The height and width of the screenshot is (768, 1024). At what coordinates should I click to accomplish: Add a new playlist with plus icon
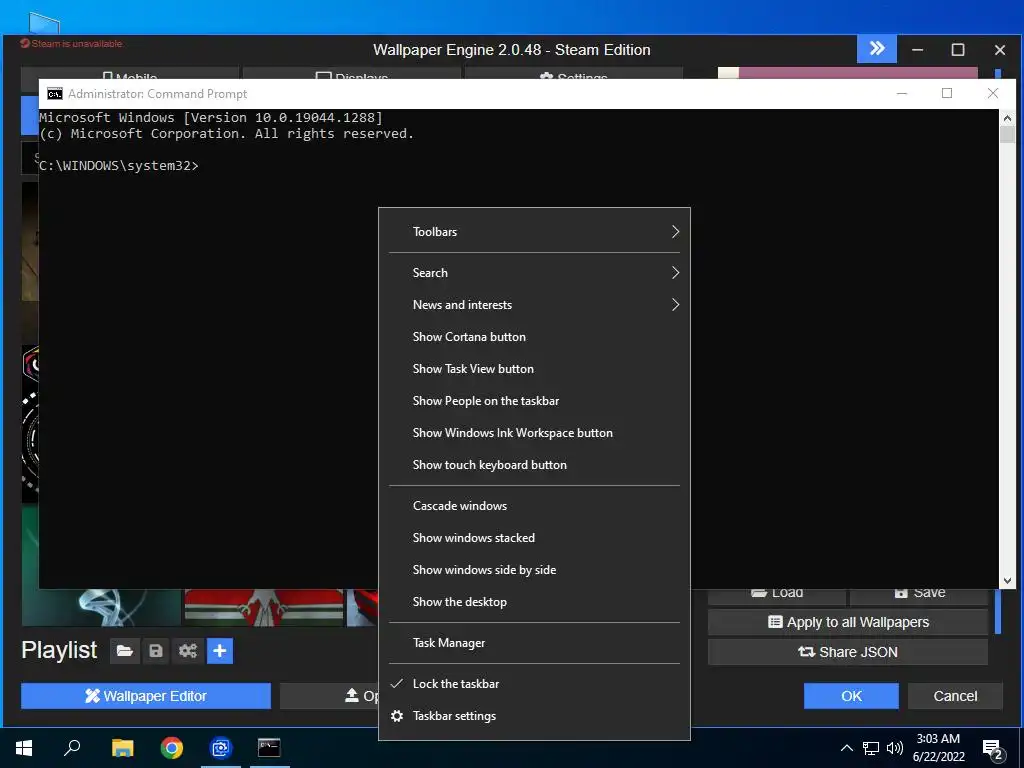(220, 651)
